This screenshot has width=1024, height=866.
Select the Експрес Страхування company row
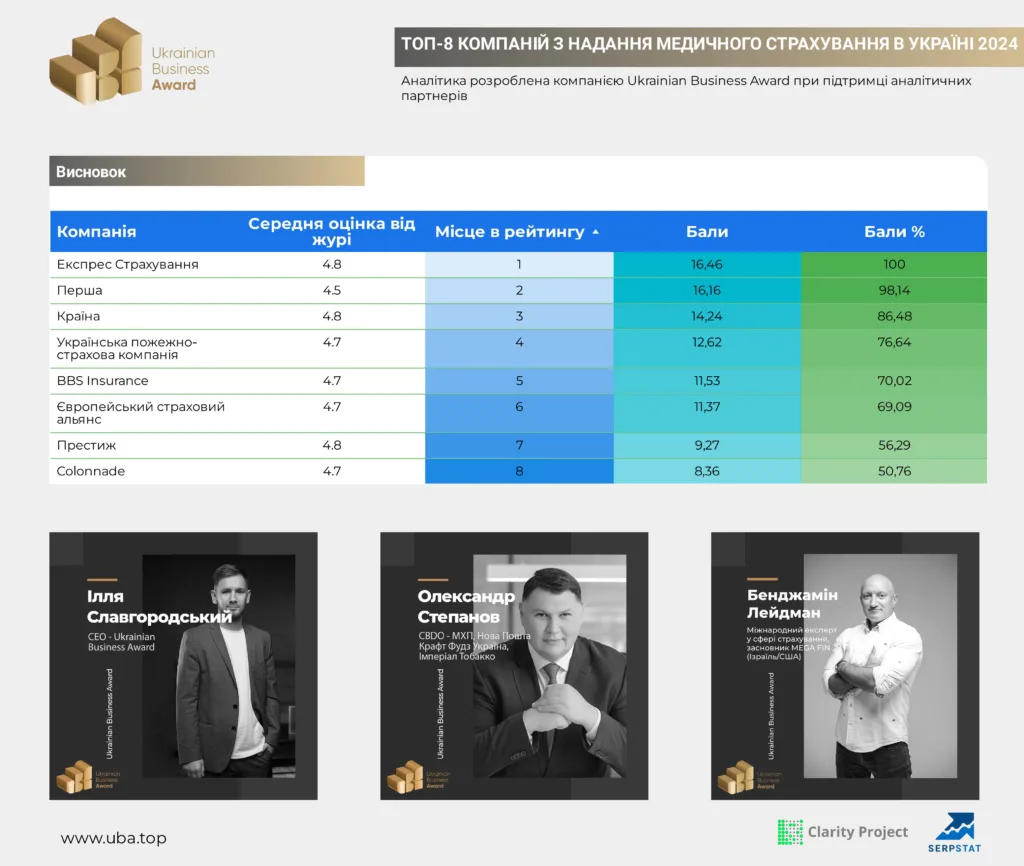(518, 265)
